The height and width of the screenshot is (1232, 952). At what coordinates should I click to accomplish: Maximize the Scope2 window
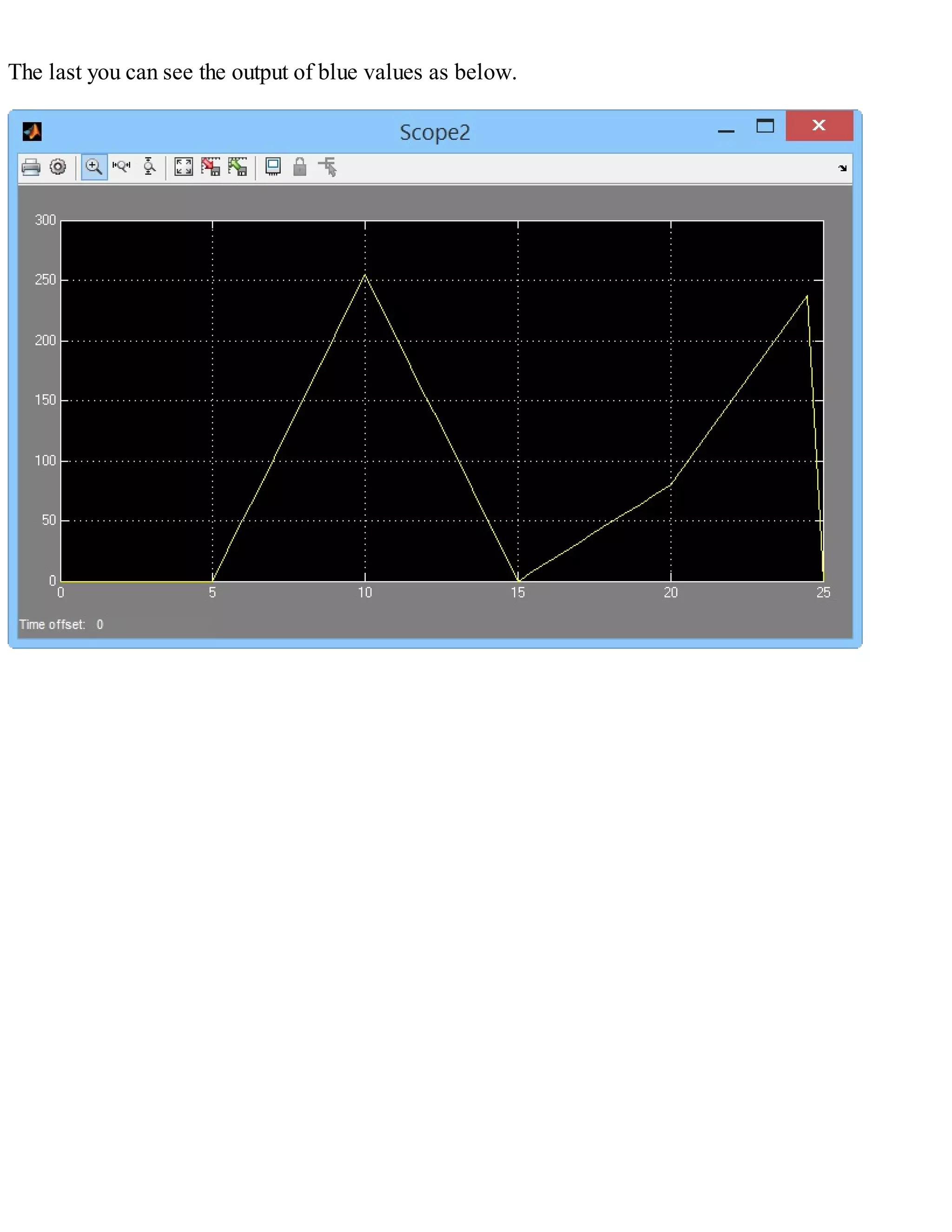[765, 126]
